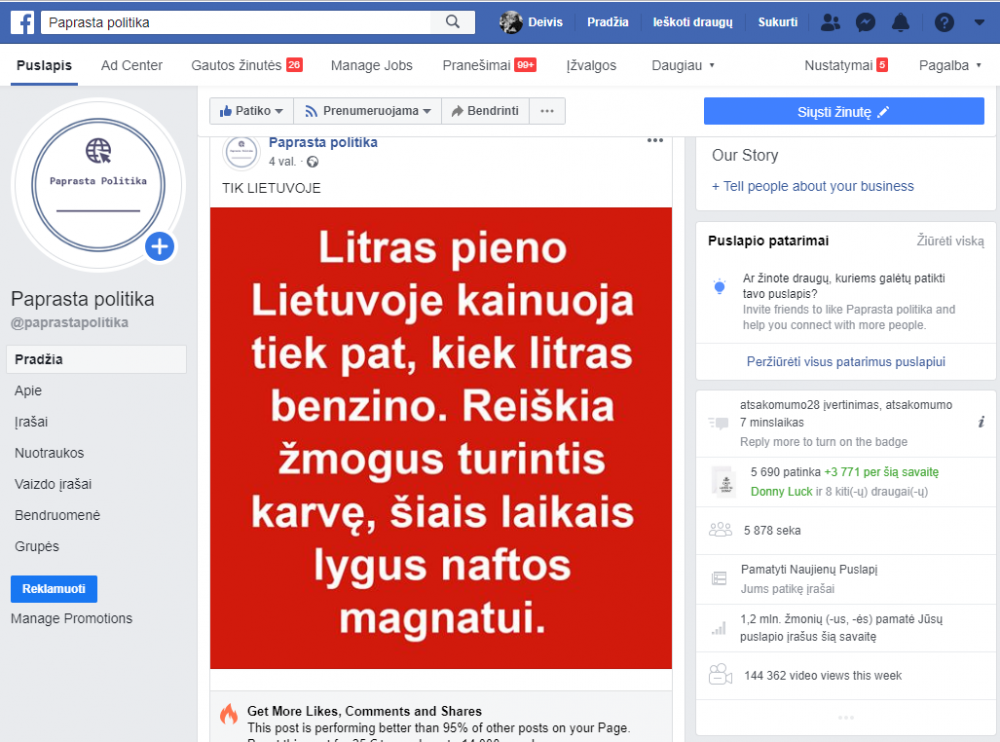Select Įrašai in left sidebar
1000x742 pixels.
coord(31,422)
